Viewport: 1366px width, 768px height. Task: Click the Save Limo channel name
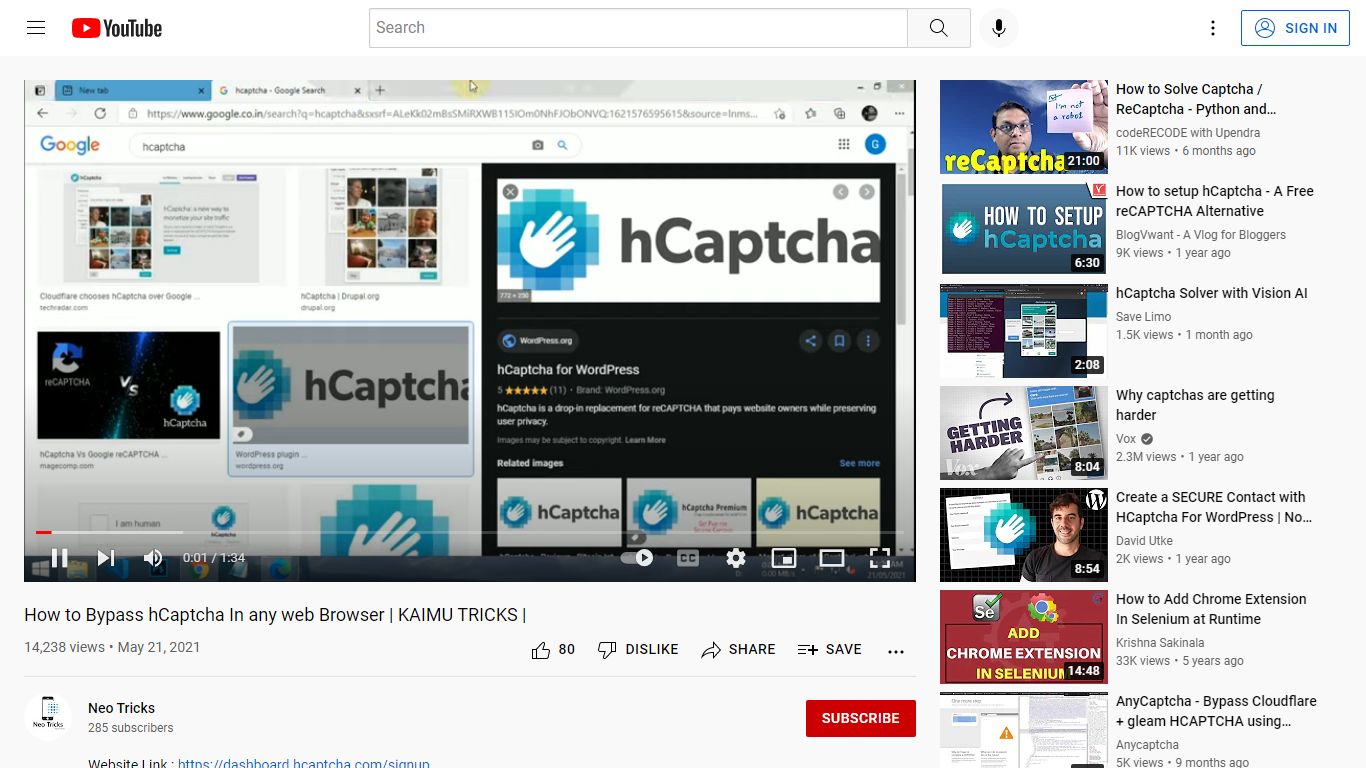(1144, 317)
